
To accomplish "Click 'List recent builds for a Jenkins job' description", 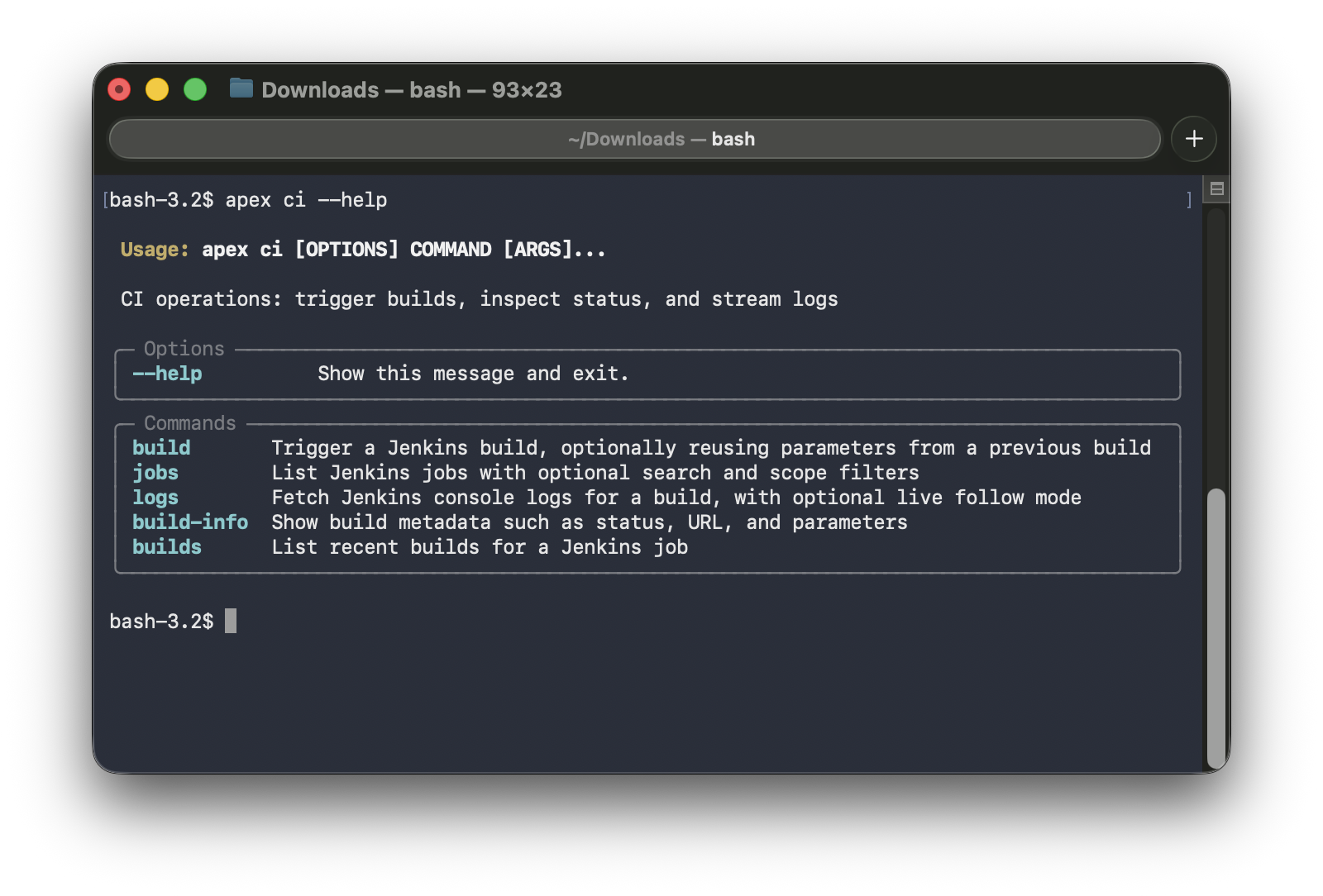I will point(480,546).
